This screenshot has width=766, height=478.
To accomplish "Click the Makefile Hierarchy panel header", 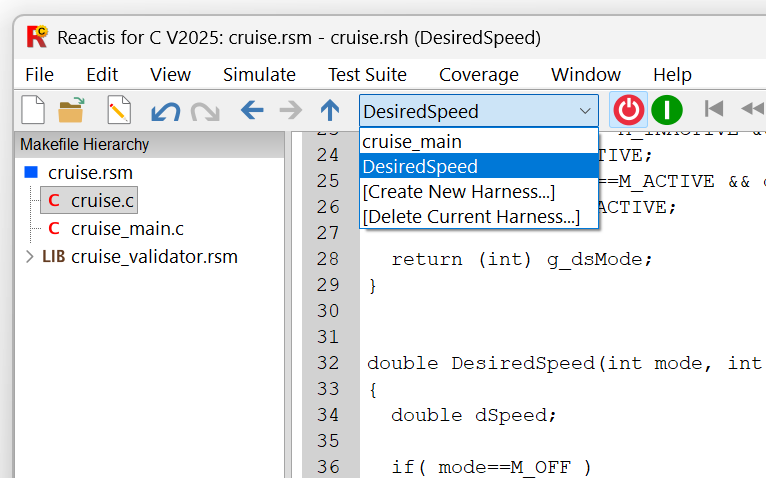I will click(x=149, y=145).
